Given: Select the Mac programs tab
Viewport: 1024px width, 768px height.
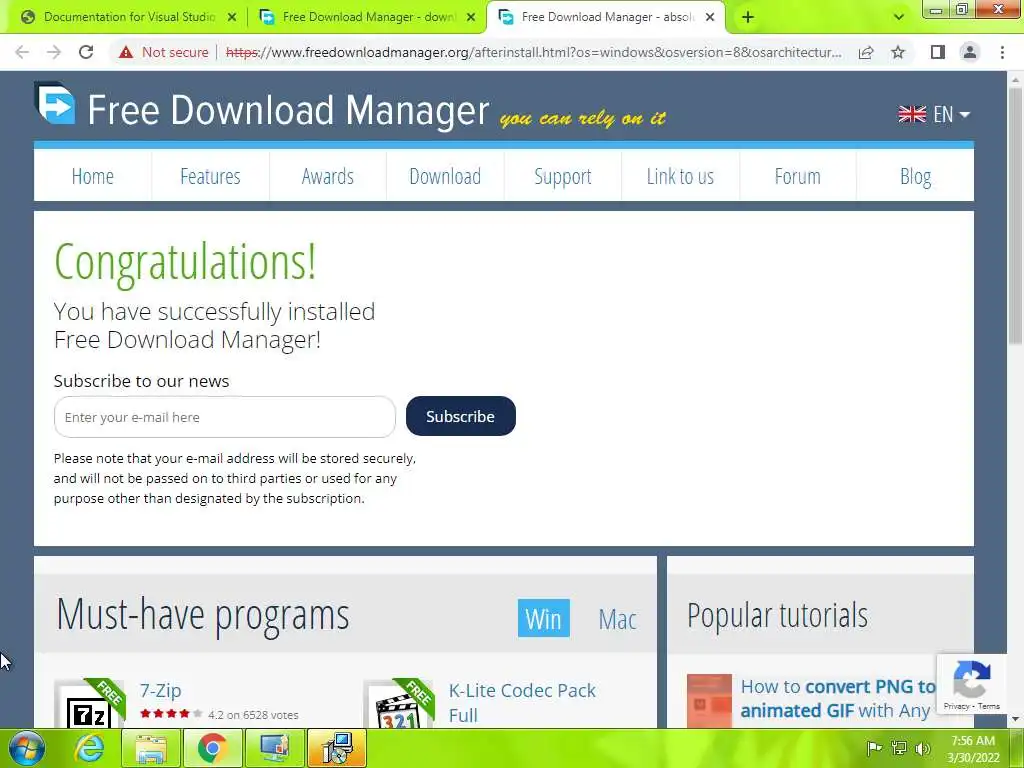Looking at the screenshot, I should (x=617, y=619).
